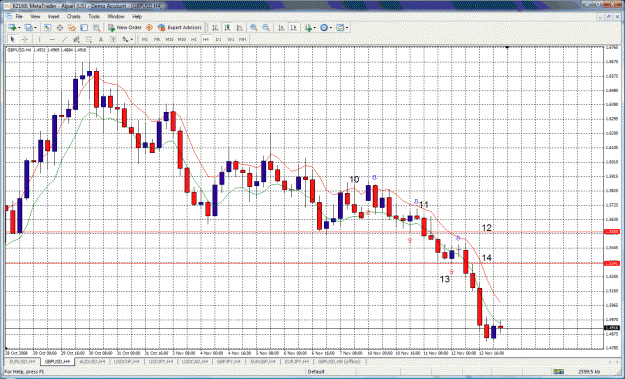Open the File menu
Screen dimensions: 625x379
[19, 16]
